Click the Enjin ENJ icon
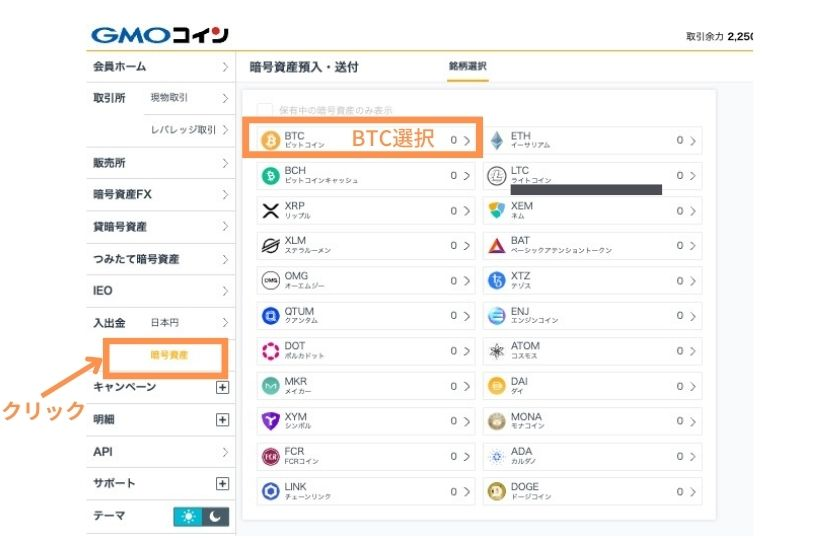The height and width of the screenshot is (560, 840). click(497, 316)
